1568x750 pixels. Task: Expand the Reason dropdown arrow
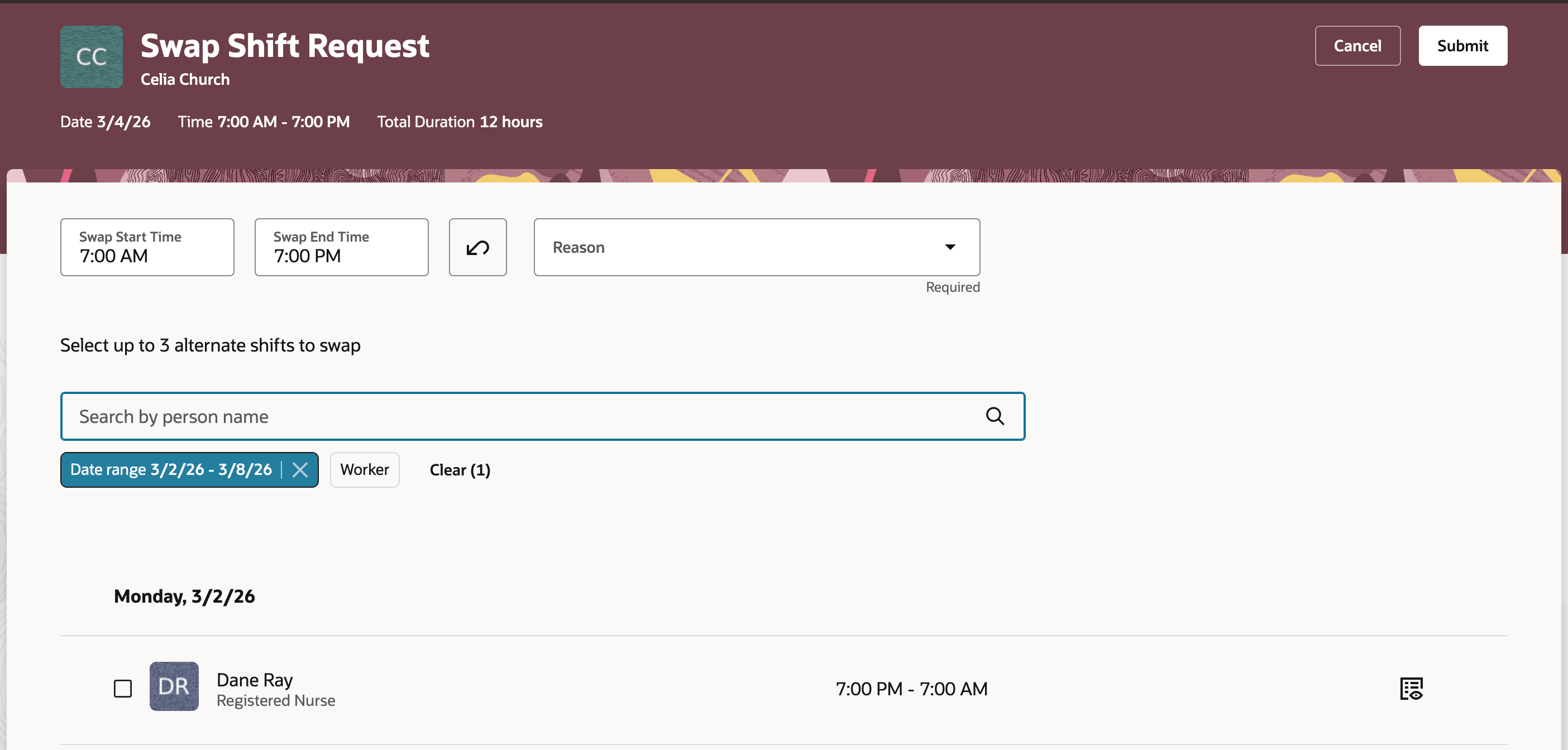pos(949,247)
